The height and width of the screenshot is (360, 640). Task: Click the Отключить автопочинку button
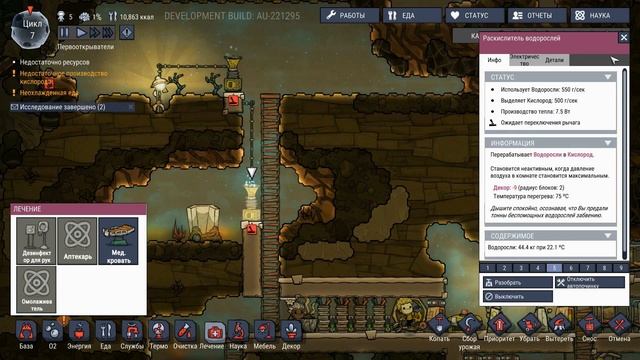[x=590, y=282]
